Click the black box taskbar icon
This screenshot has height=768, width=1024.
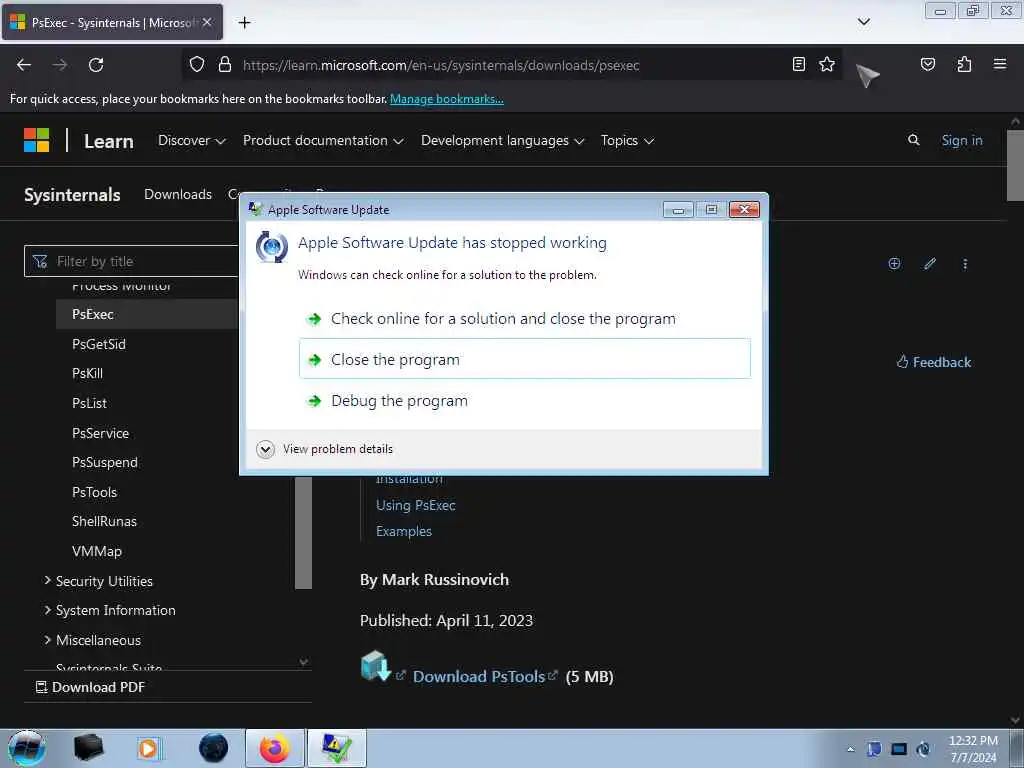(x=88, y=748)
